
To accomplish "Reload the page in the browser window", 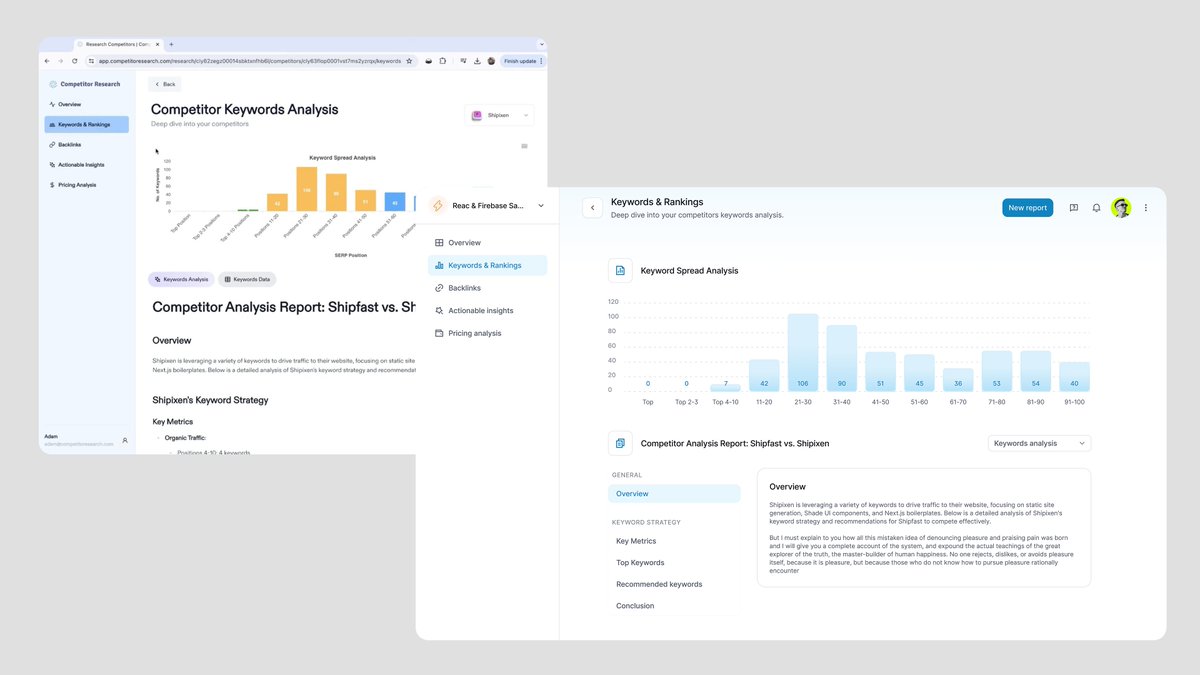I will pos(74,61).
